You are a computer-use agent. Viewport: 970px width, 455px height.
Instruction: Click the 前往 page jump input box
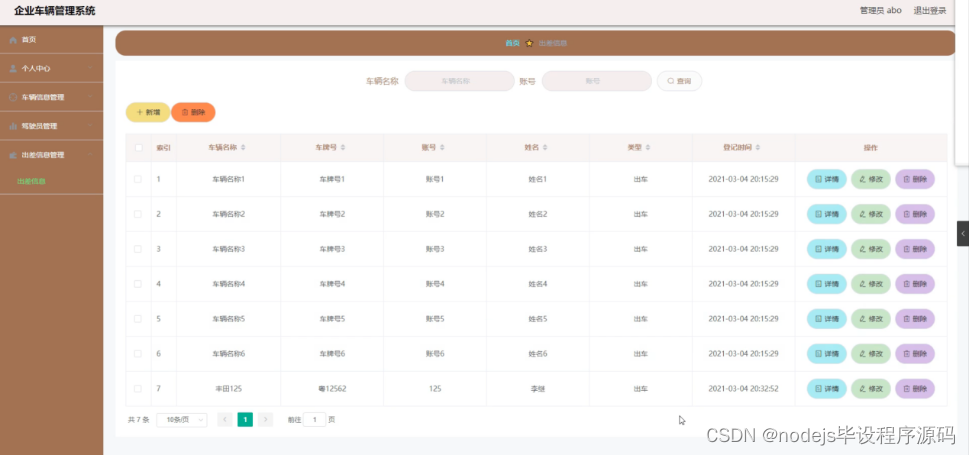click(314, 420)
